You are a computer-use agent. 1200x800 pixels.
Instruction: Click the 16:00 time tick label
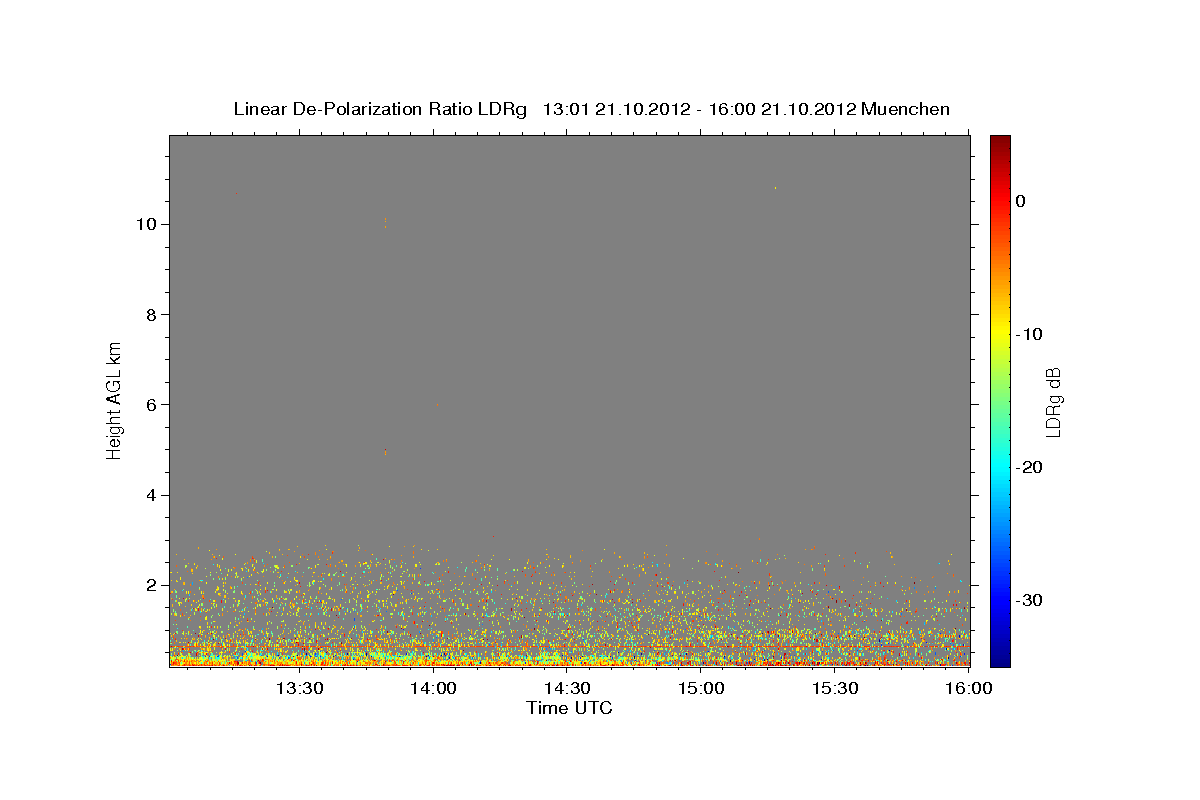tap(969, 688)
